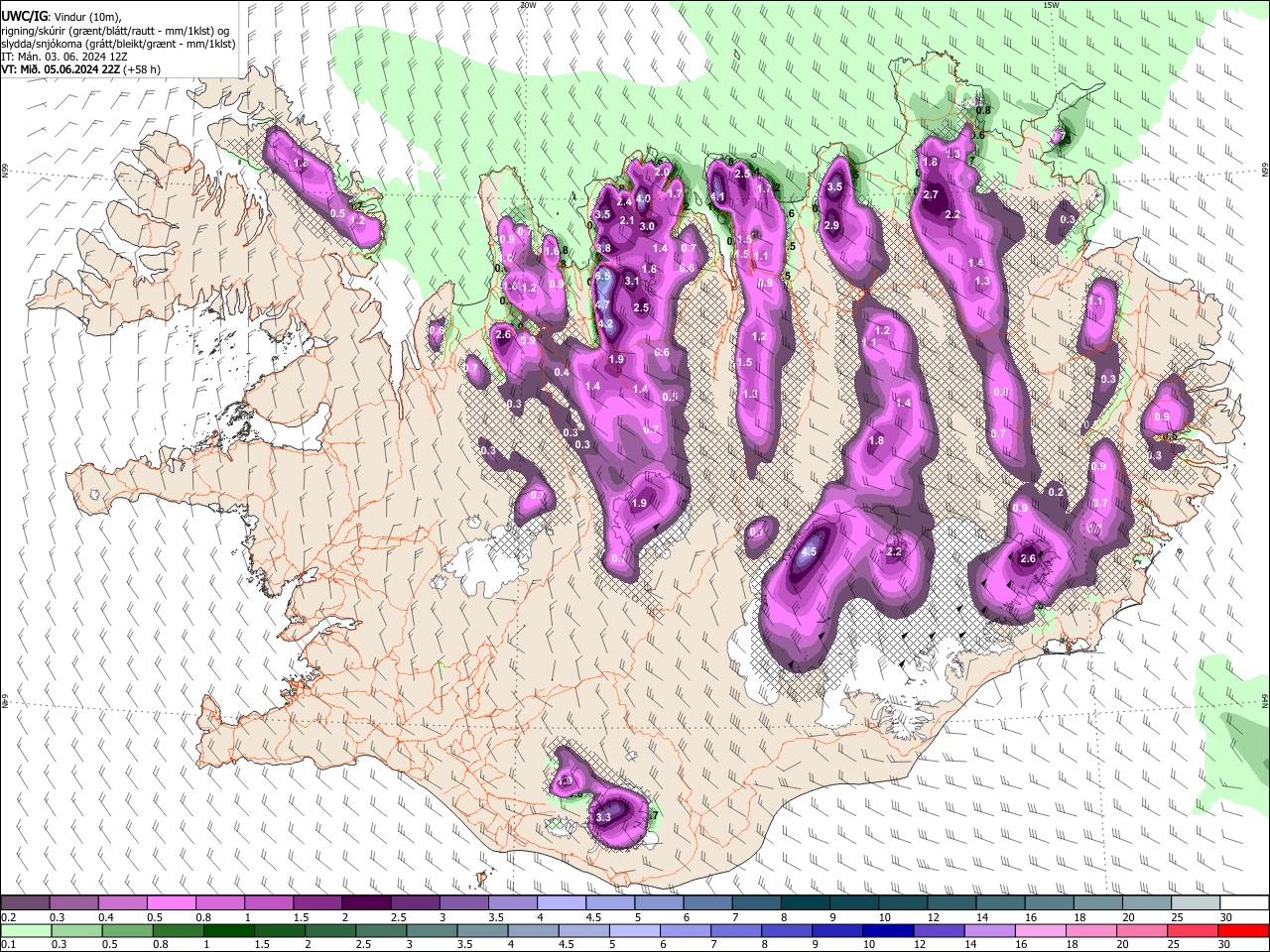Select the white snow swatch after label 30
The image size is (1270, 952).
[1245, 903]
